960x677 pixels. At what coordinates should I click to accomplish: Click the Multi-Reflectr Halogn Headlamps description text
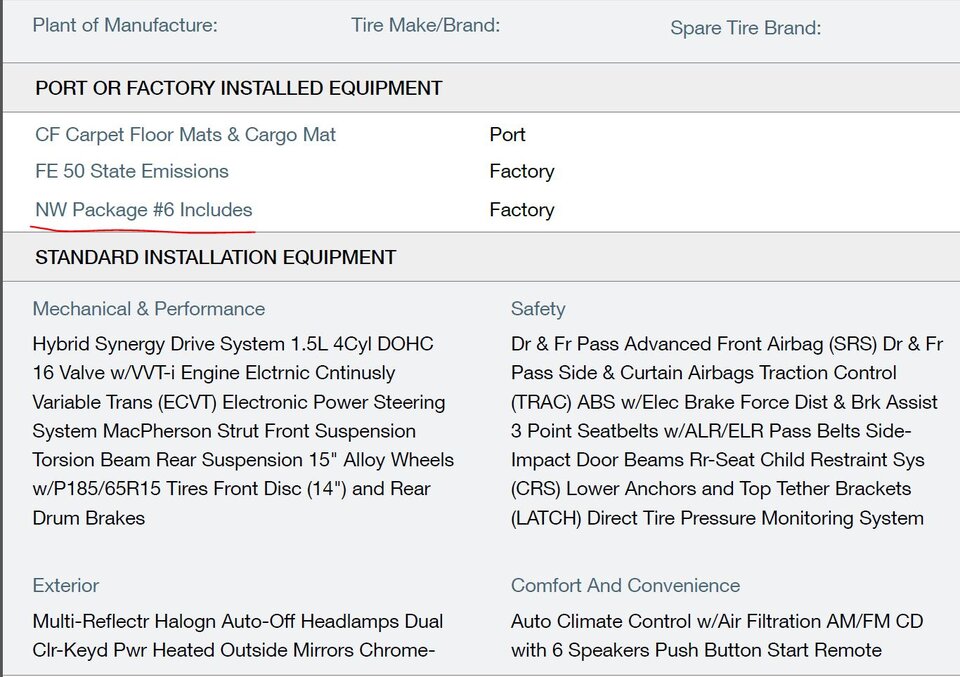(238, 636)
